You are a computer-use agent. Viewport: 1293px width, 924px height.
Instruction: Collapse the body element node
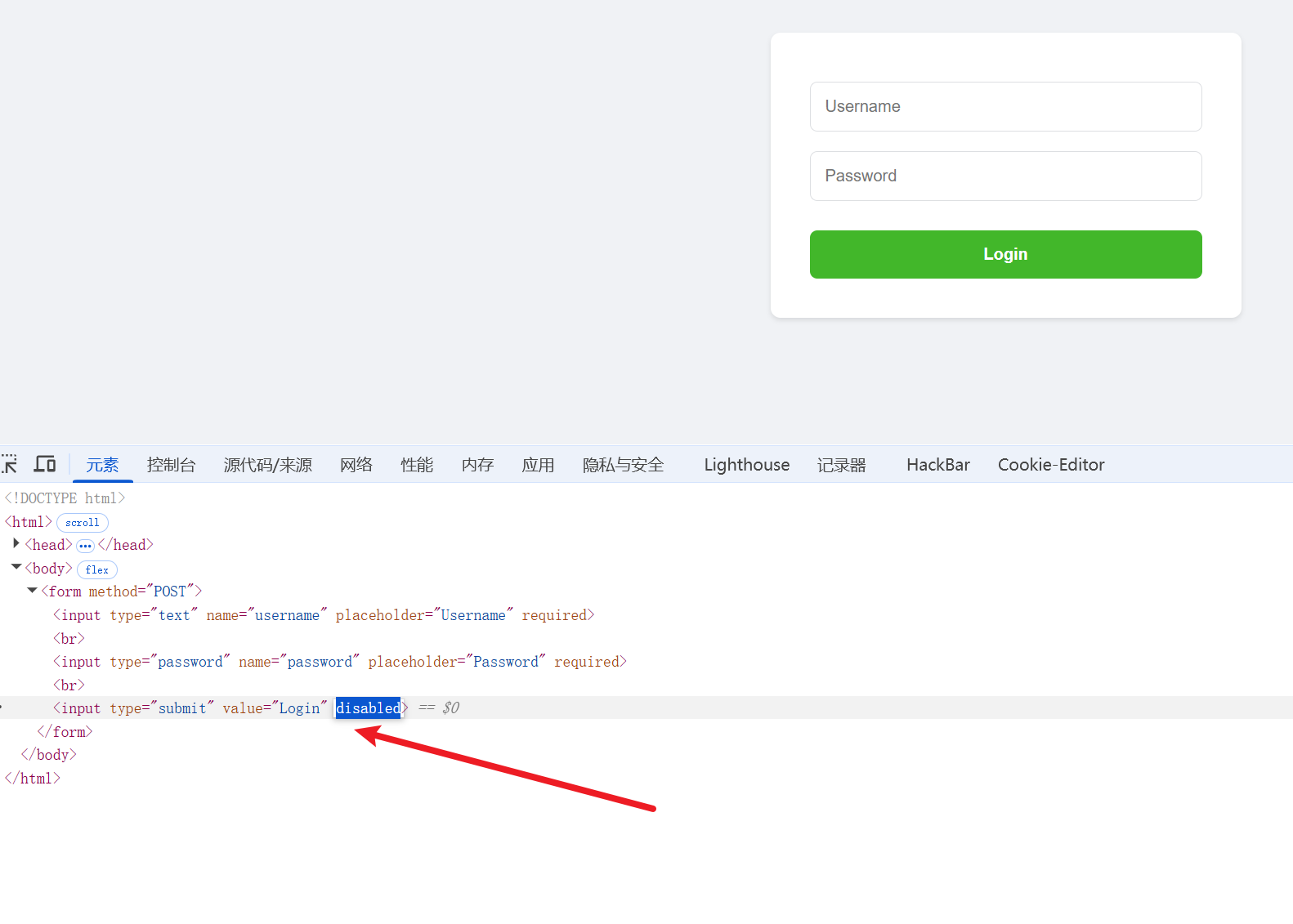(x=16, y=567)
